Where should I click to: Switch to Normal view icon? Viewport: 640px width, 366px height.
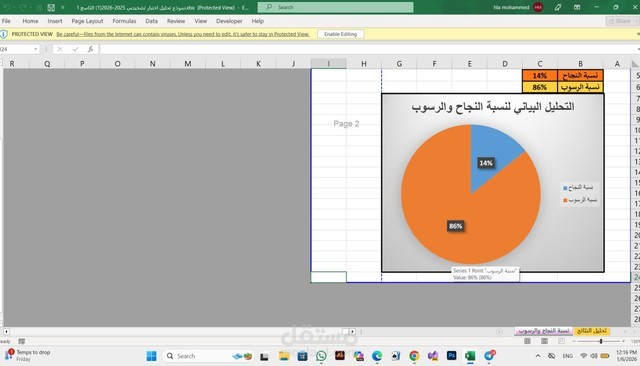[x=527, y=341]
